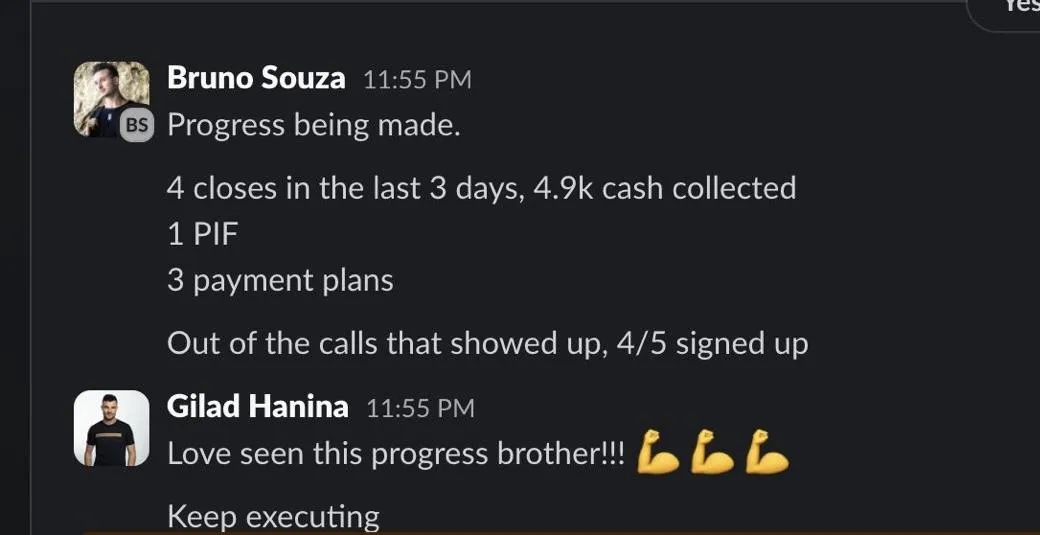Image resolution: width=1040 pixels, height=535 pixels.
Task: Open Gilad Hanina's profile picture
Action: pos(111,428)
